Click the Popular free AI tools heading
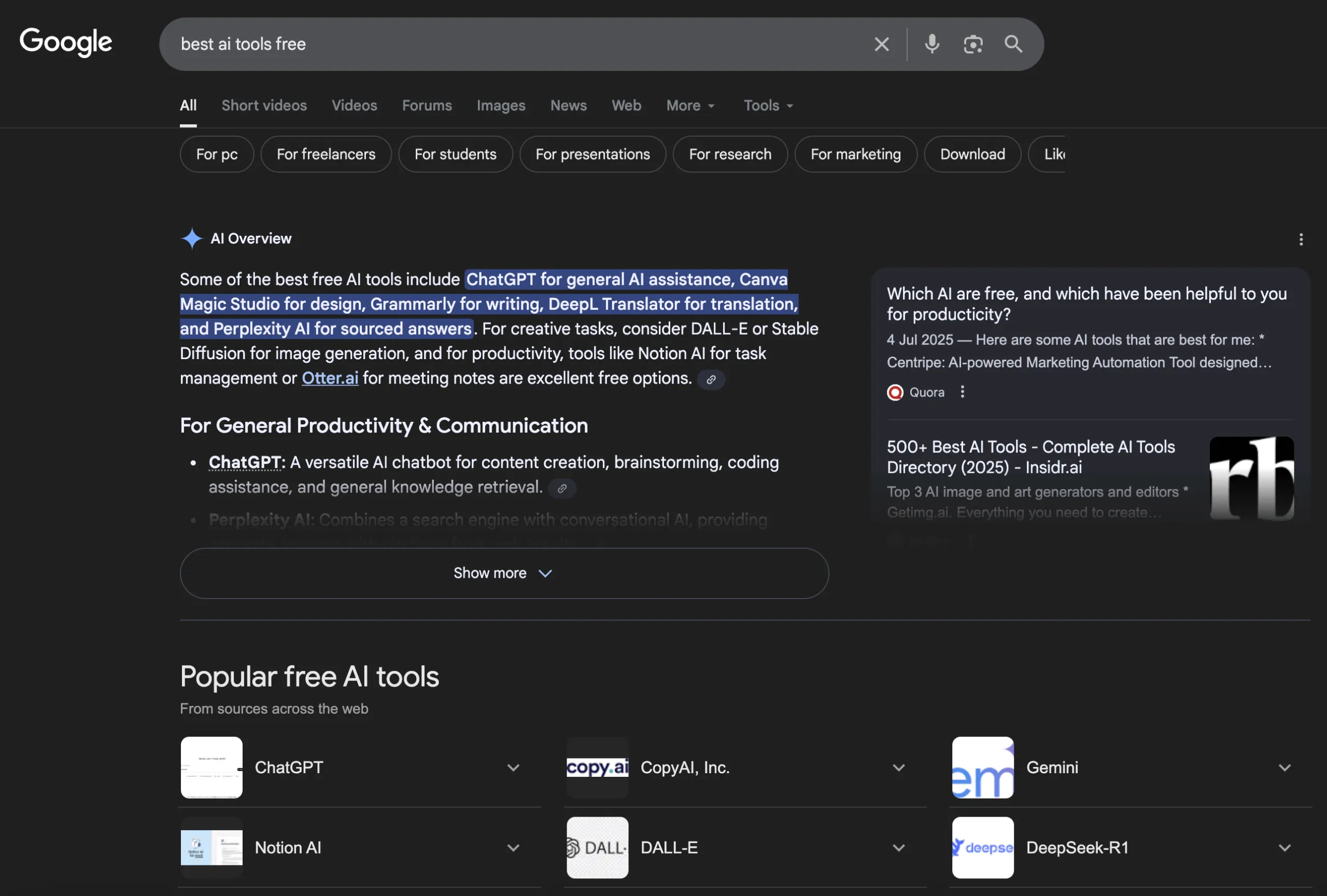The image size is (1327, 896). (309, 677)
